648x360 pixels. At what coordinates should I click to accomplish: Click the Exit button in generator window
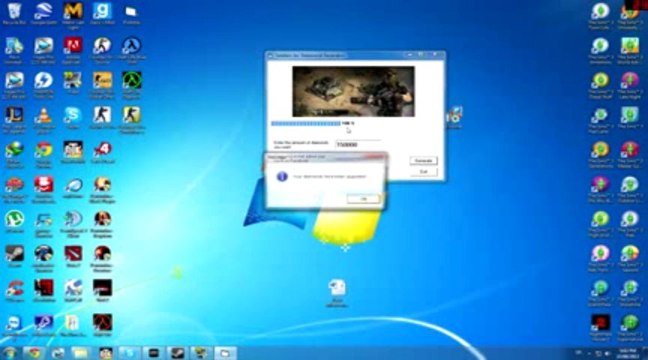tap(423, 171)
